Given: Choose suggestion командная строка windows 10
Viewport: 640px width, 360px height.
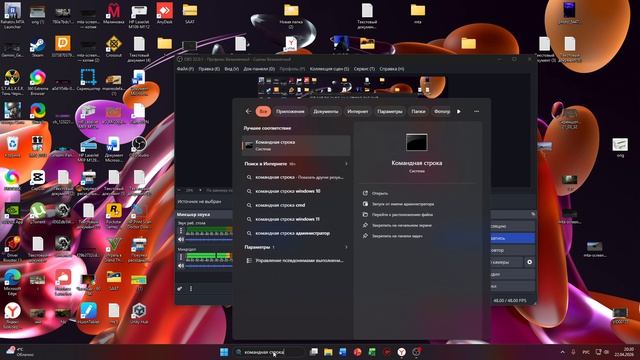Looking at the screenshot, I should coord(296,191).
